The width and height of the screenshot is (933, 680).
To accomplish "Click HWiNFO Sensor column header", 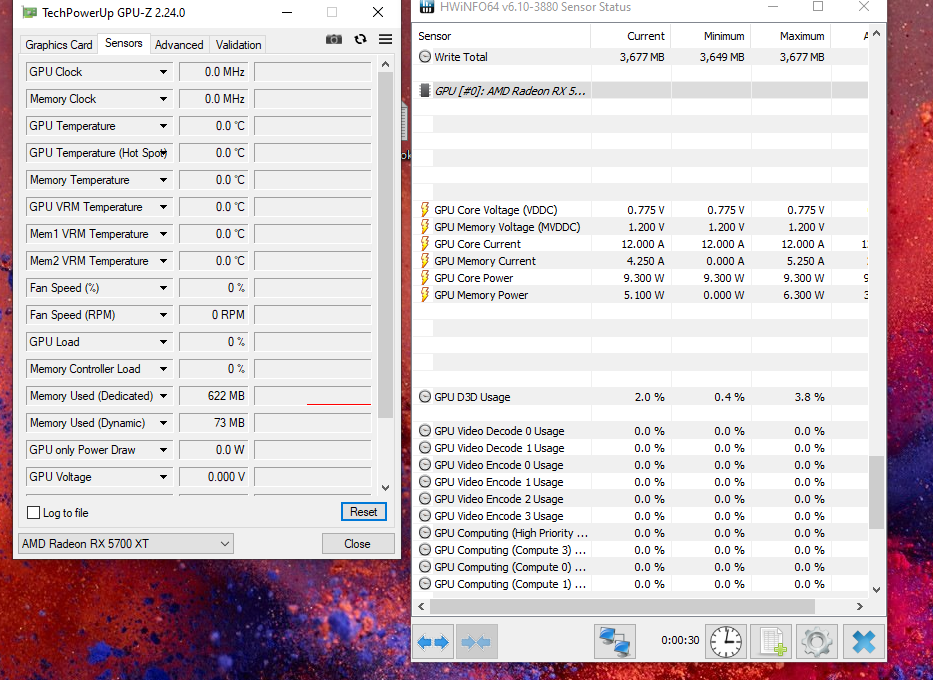I will point(502,36).
